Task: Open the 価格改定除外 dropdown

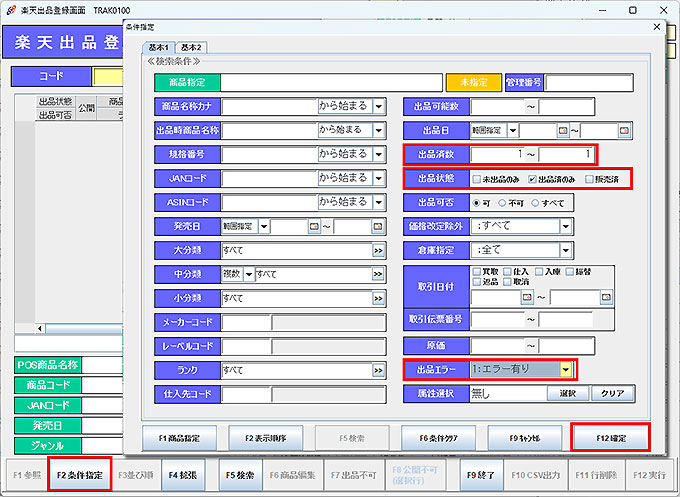Action: click(x=565, y=226)
